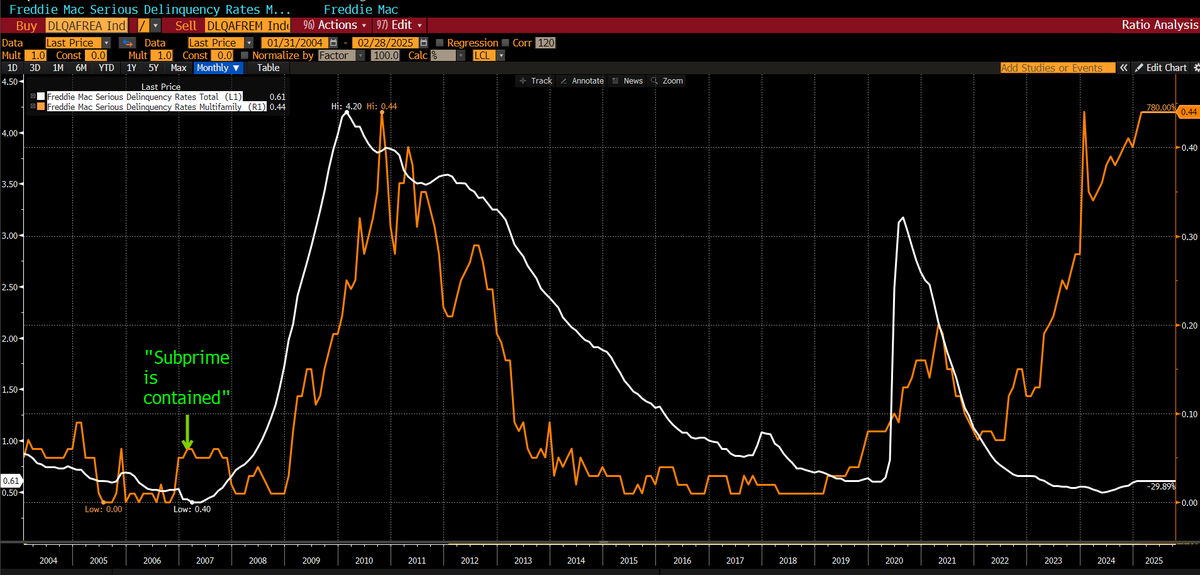Click the second Const value field
Viewport: 1200px width, 575px height.
tap(222, 55)
